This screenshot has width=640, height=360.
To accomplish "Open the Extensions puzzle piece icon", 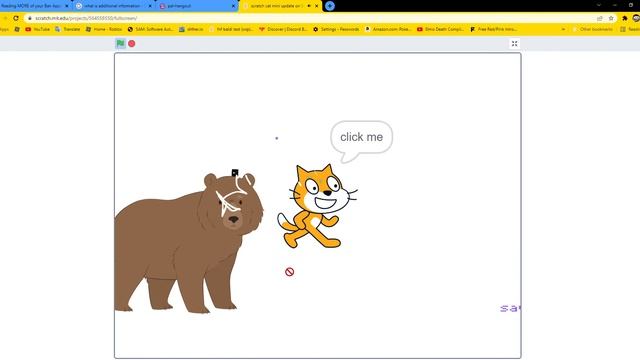I will [x=624, y=18].
